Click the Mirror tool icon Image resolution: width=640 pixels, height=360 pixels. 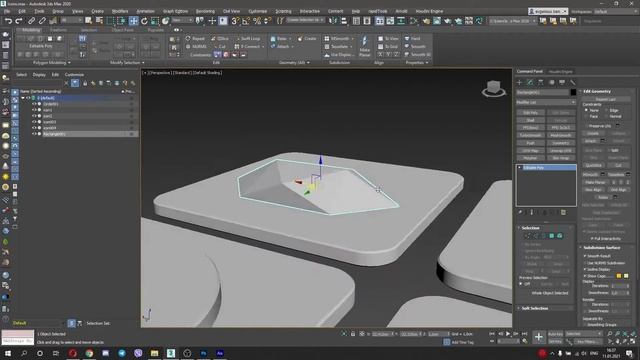(x=333, y=21)
